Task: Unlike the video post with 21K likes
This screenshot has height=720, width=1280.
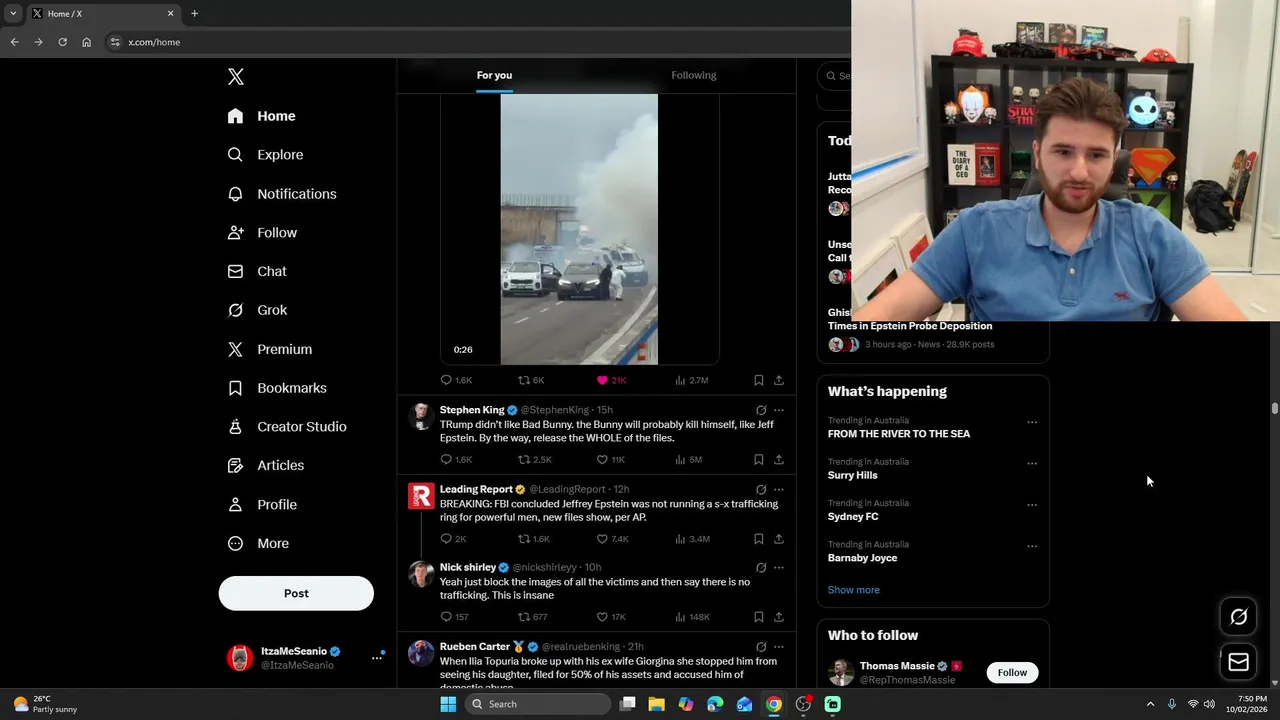Action: (x=611, y=380)
